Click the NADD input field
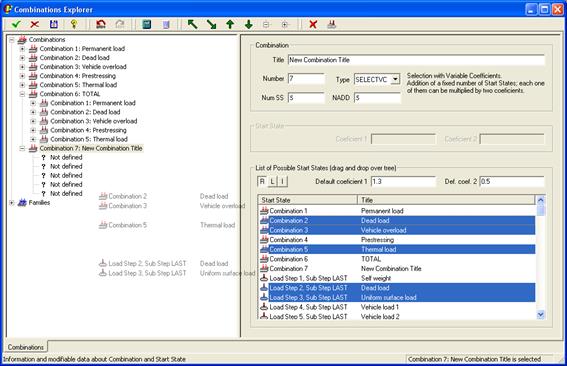The height and width of the screenshot is (366, 567). point(378,98)
